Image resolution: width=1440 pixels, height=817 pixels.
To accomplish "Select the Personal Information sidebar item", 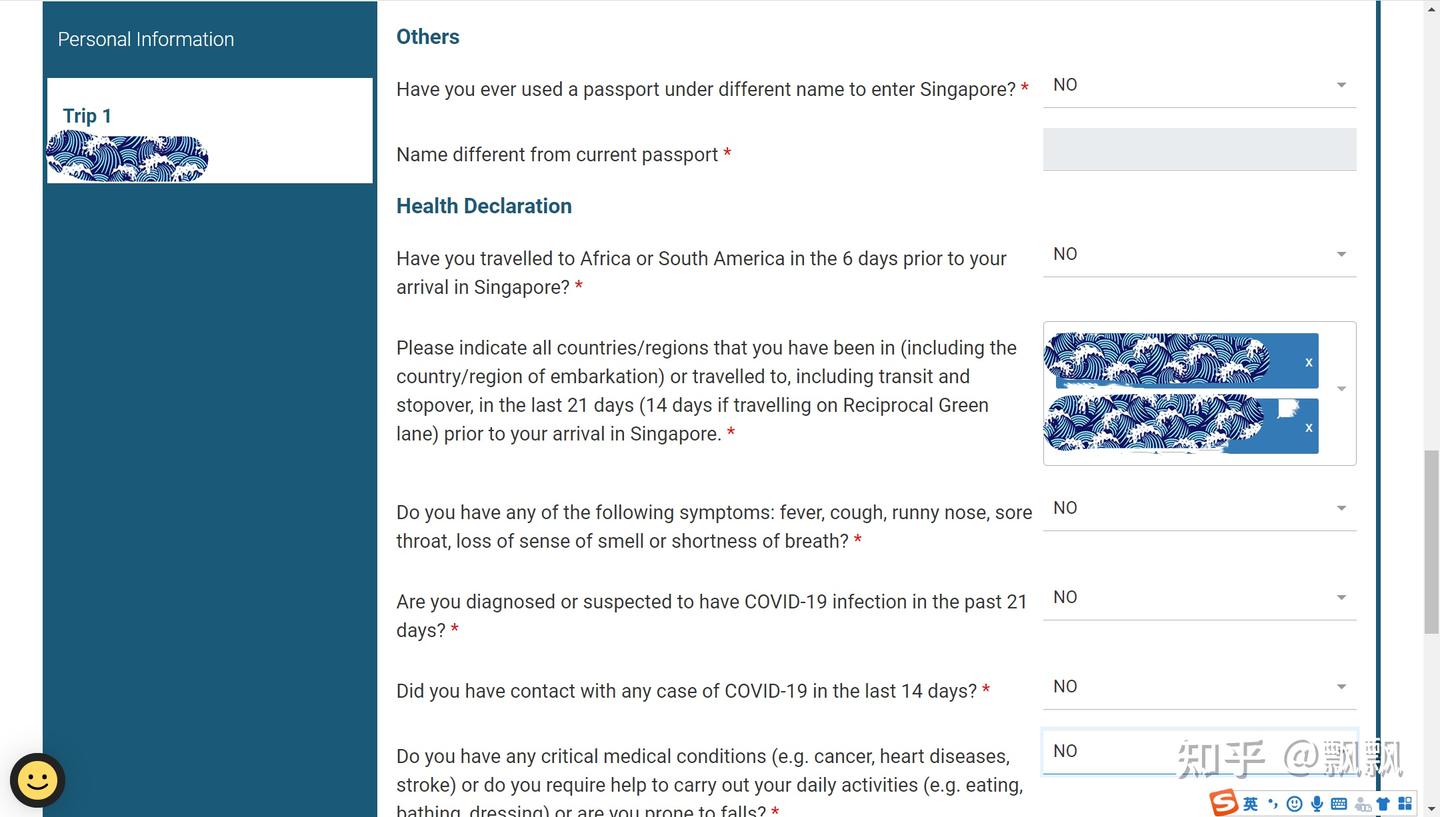I will click(146, 39).
